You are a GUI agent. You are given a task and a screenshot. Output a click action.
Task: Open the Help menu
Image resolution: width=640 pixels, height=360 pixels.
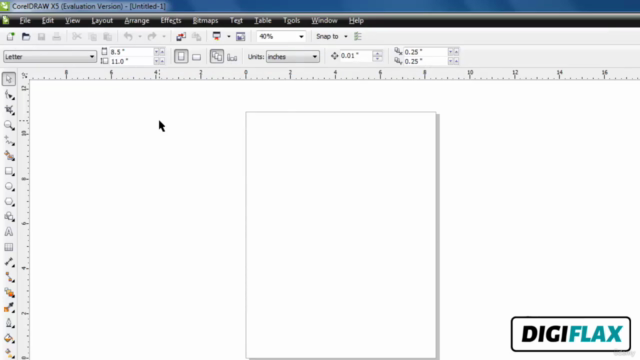click(356, 20)
